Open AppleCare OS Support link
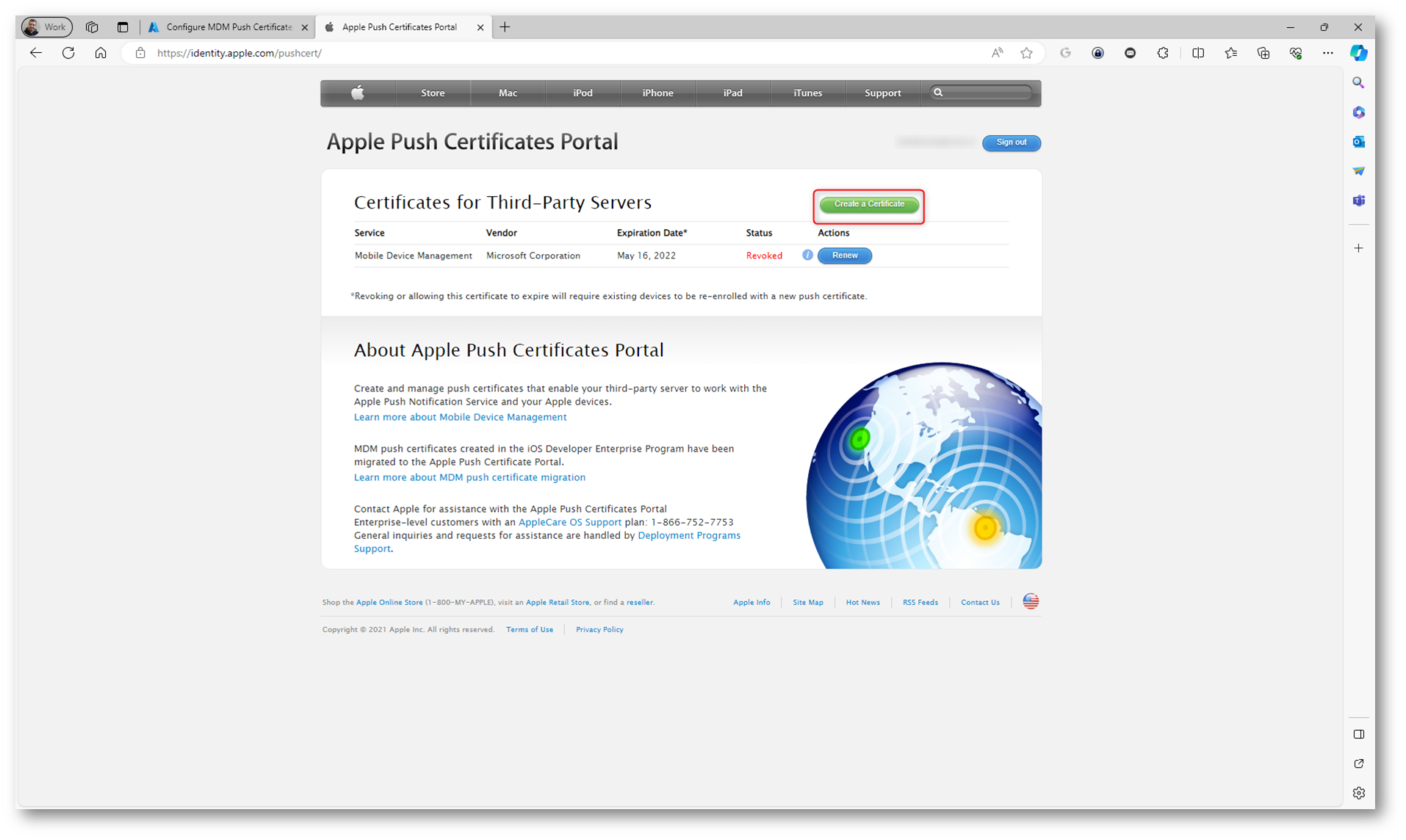The width and height of the screenshot is (1406, 840). pos(570,522)
